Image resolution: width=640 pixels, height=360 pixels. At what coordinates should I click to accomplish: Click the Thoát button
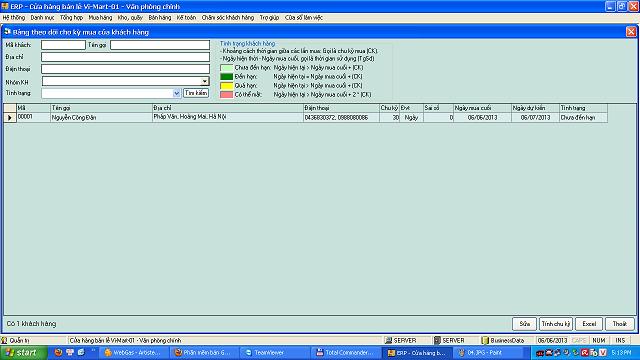click(x=620, y=324)
